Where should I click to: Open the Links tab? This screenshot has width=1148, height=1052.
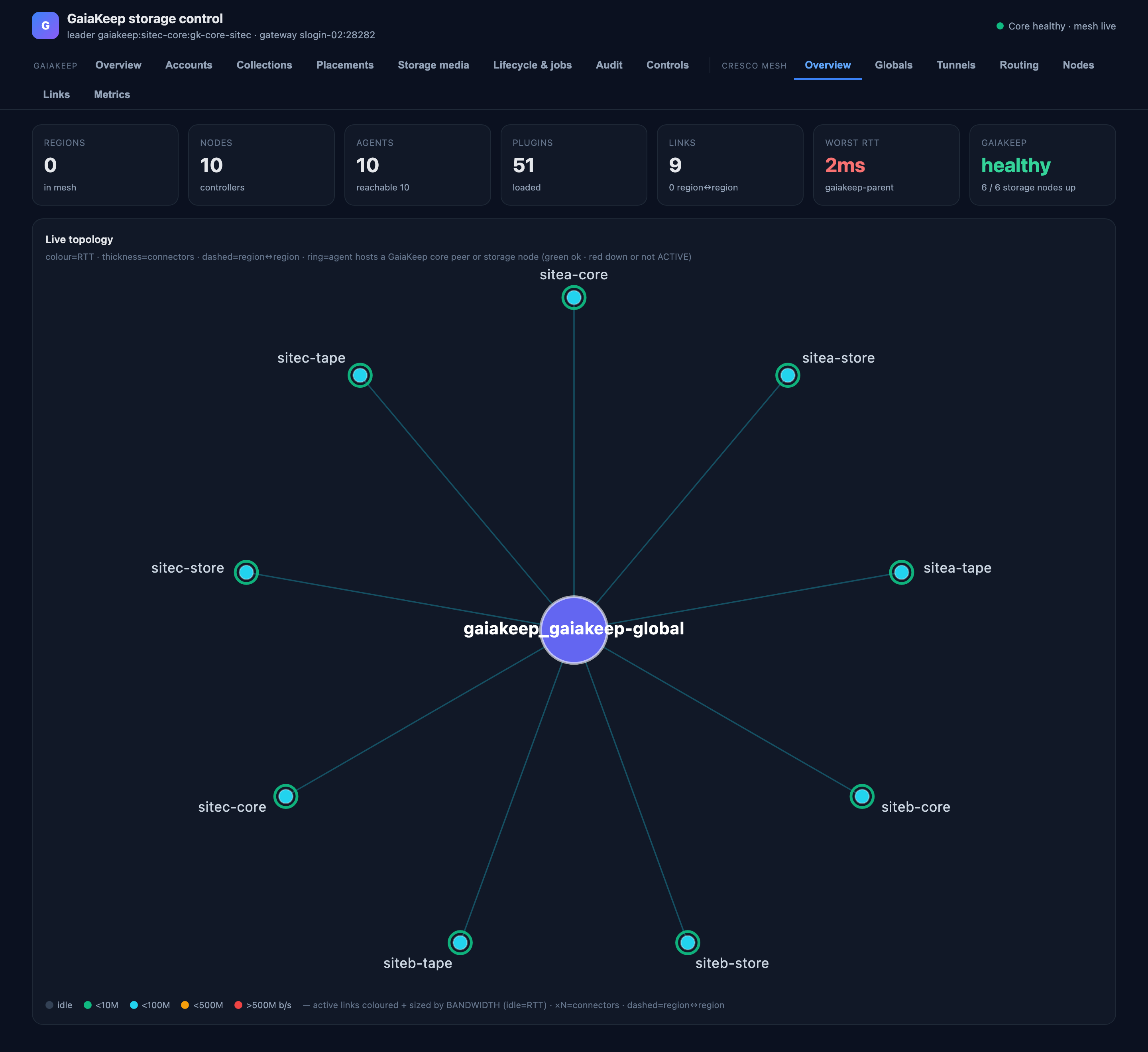tap(56, 94)
